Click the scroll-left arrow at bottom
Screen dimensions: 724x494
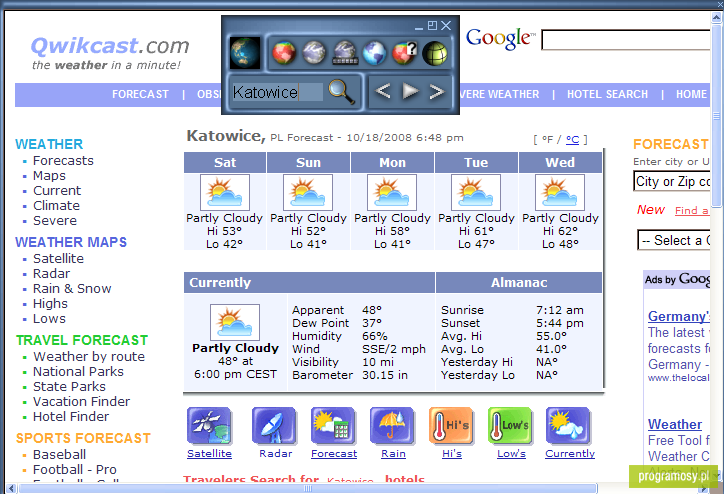12,488
